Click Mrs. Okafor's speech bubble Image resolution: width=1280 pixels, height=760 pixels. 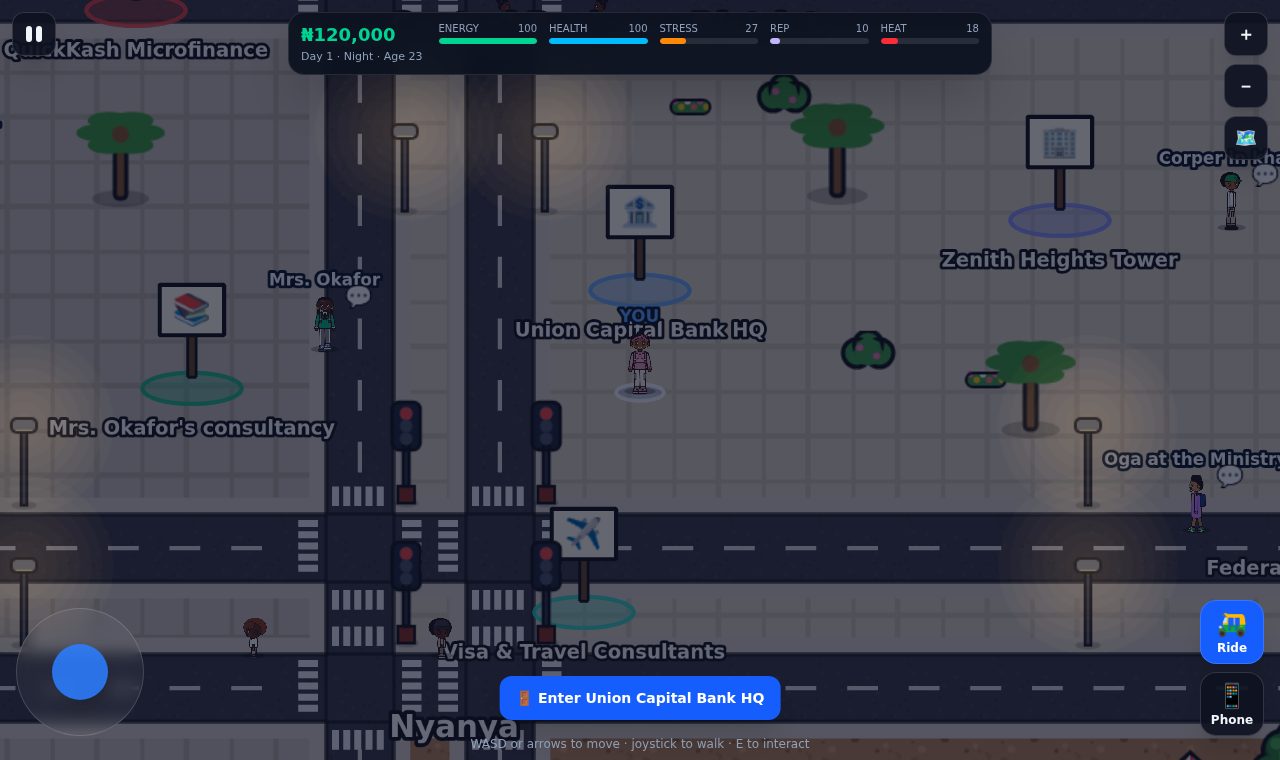click(x=358, y=296)
